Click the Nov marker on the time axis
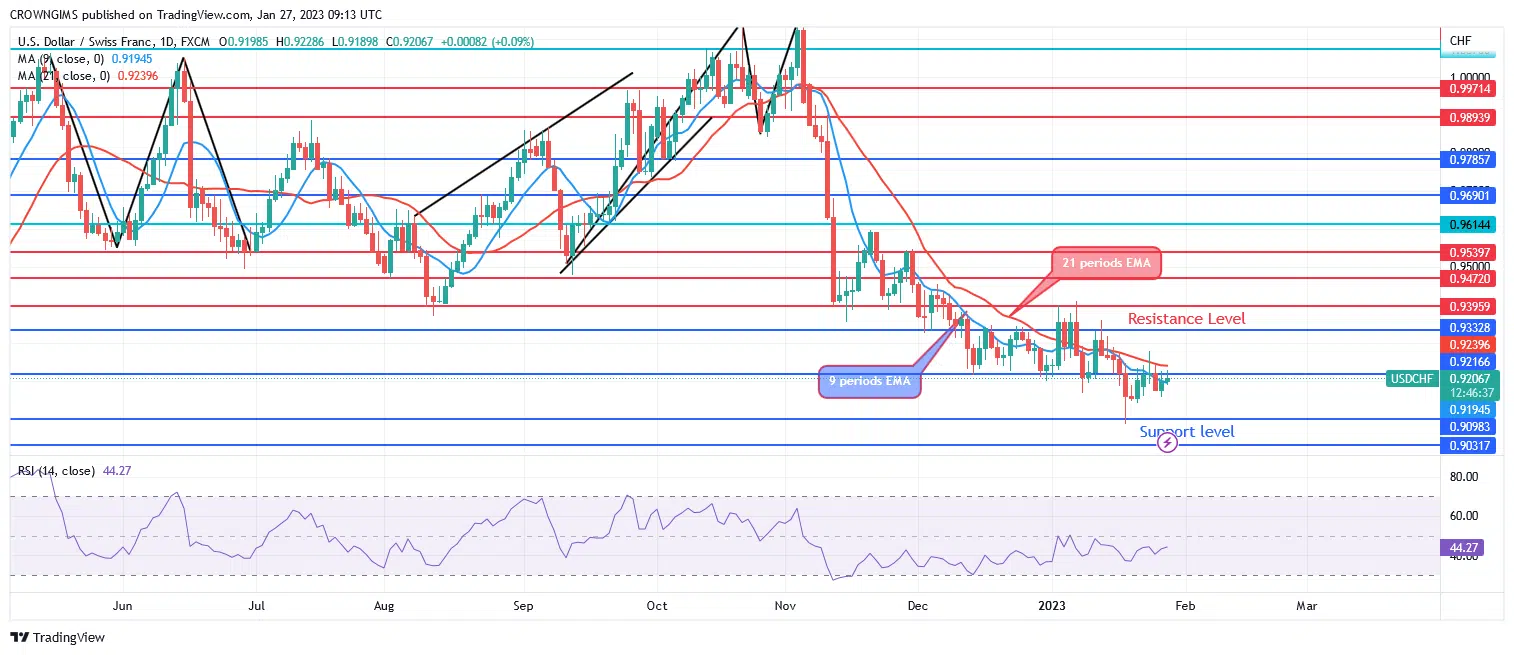Screen dimensions: 1514x655 pyautogui.click(x=784, y=606)
